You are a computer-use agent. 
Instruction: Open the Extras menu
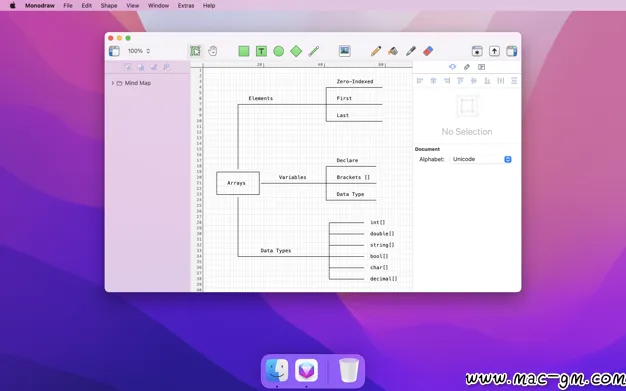(186, 6)
